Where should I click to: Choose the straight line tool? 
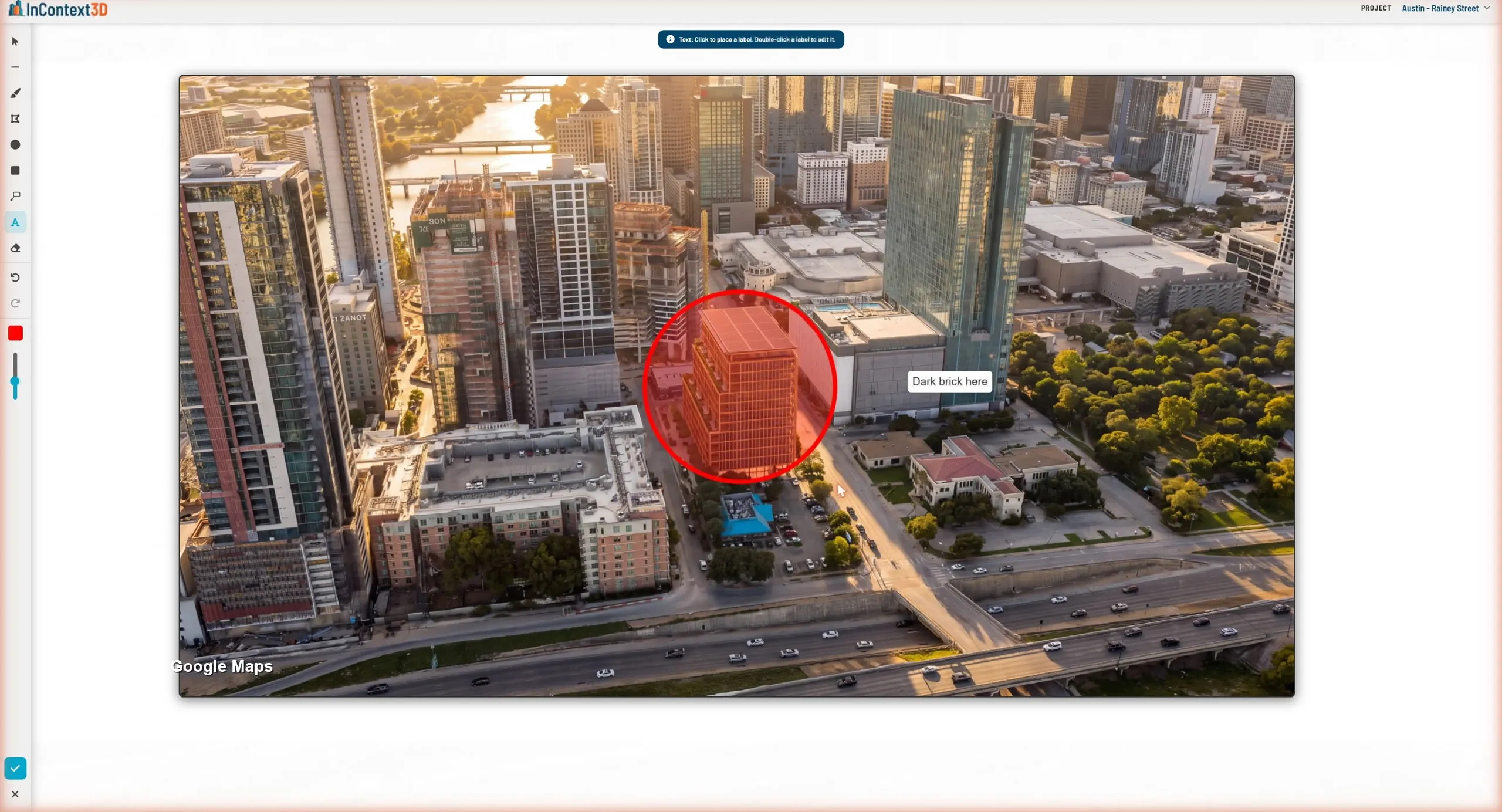15,67
